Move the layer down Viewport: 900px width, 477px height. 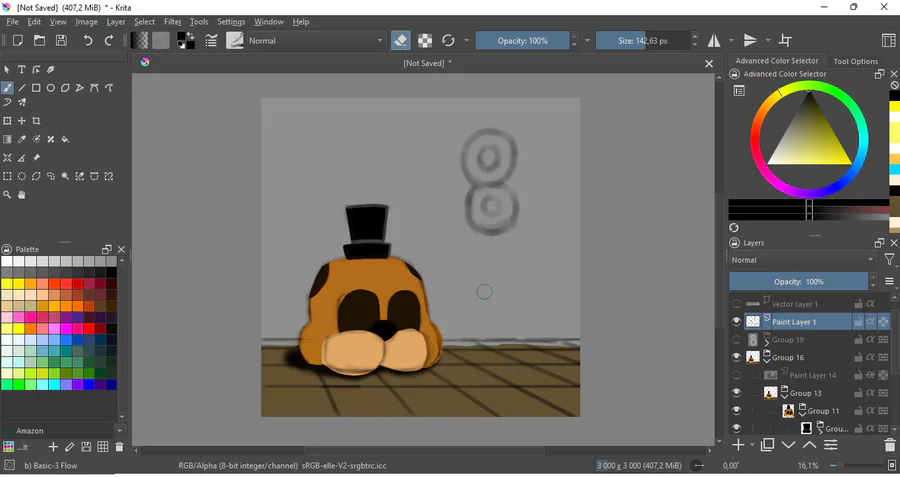click(x=789, y=445)
